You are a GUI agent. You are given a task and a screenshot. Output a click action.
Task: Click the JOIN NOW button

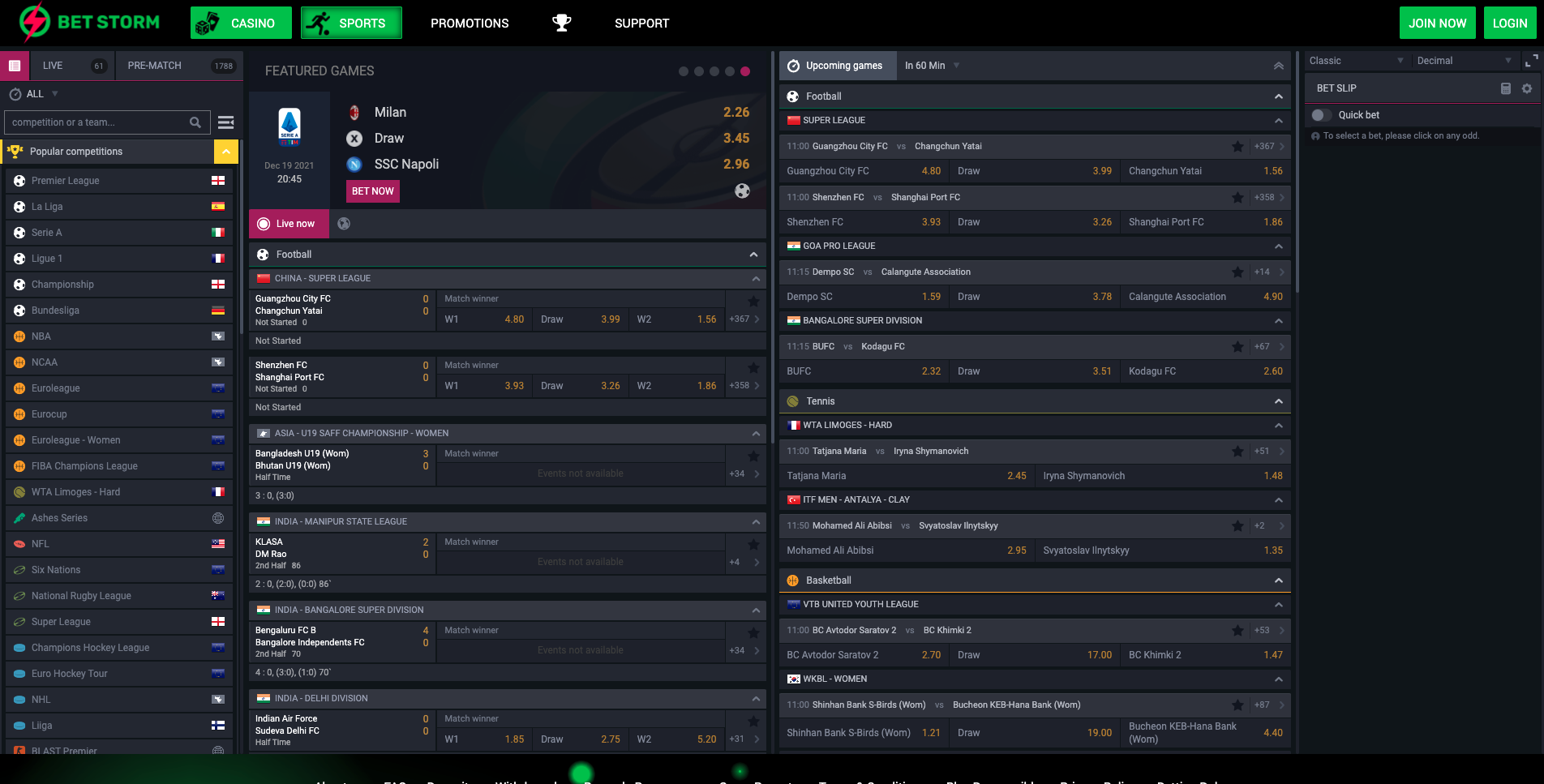point(1437,22)
